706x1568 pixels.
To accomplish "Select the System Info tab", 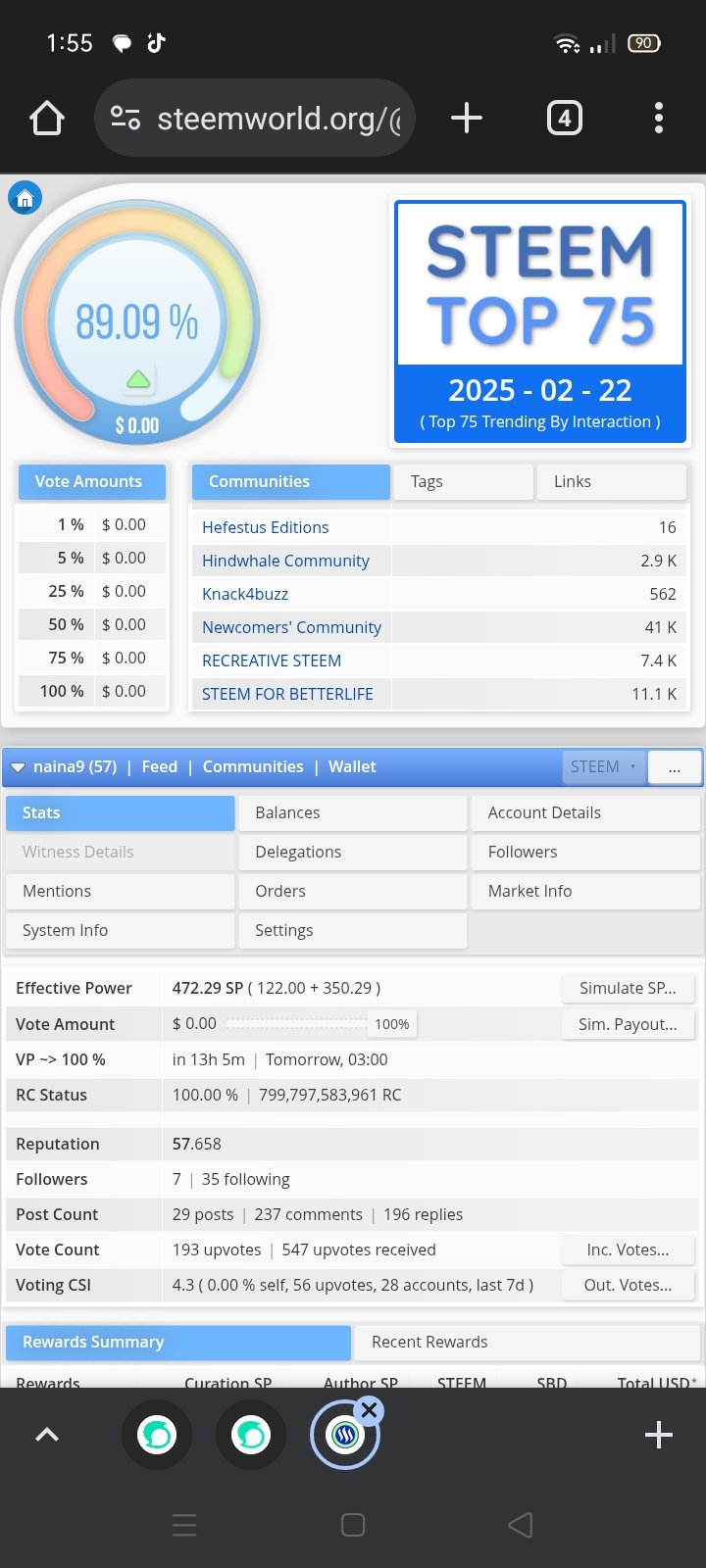I will (x=121, y=930).
